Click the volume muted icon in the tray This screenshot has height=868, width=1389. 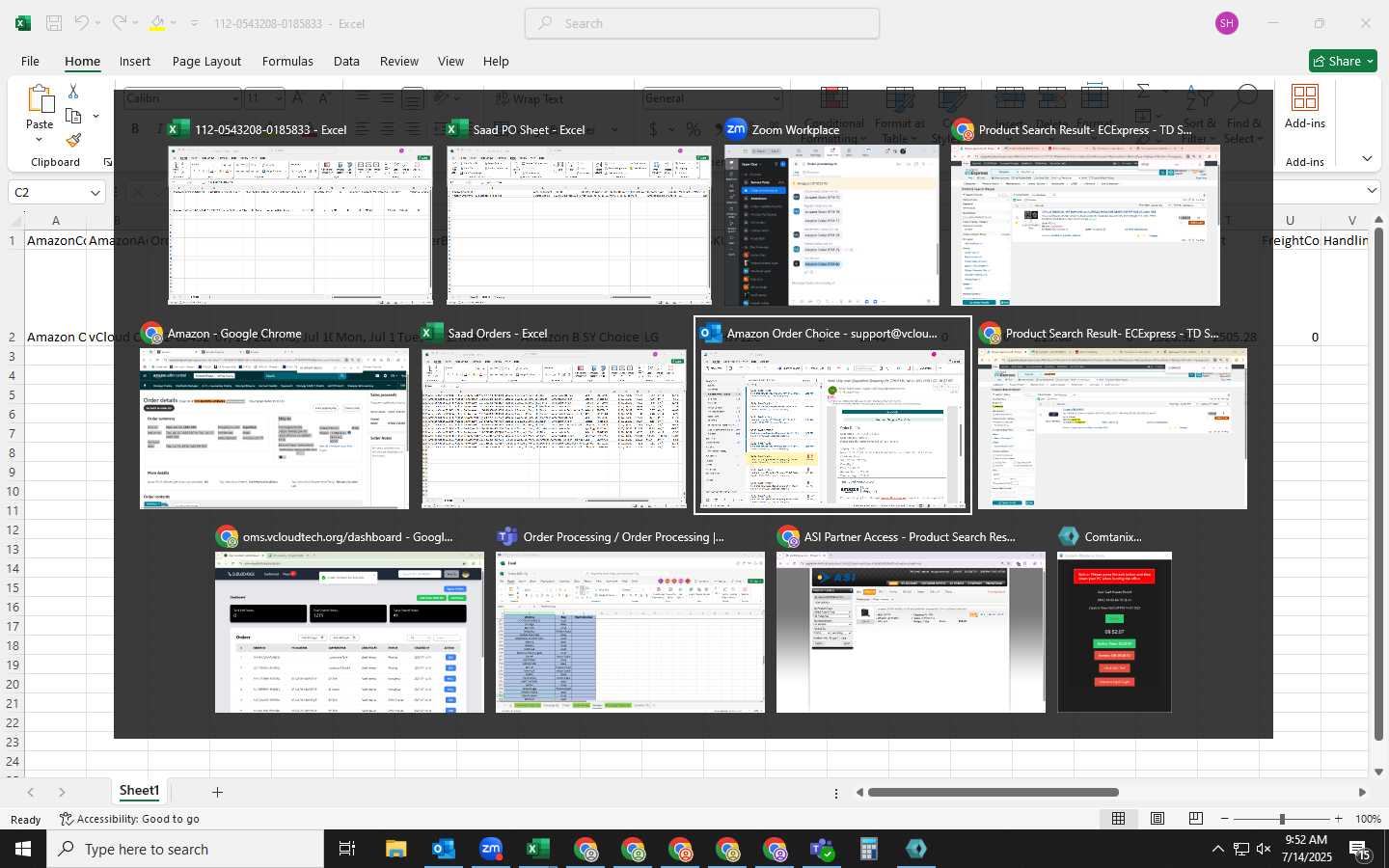point(1265,849)
